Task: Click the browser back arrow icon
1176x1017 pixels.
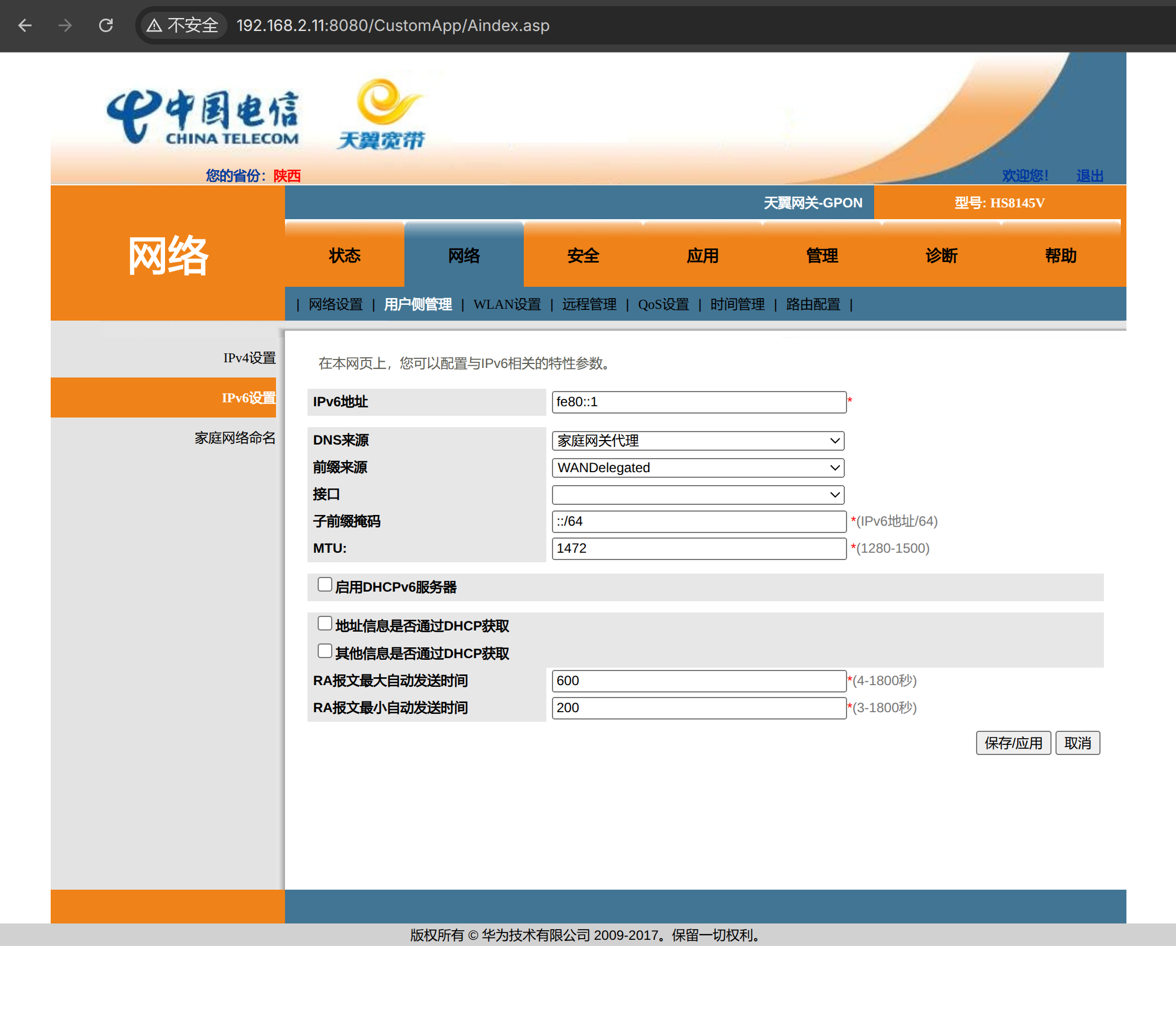Action: tap(25, 25)
